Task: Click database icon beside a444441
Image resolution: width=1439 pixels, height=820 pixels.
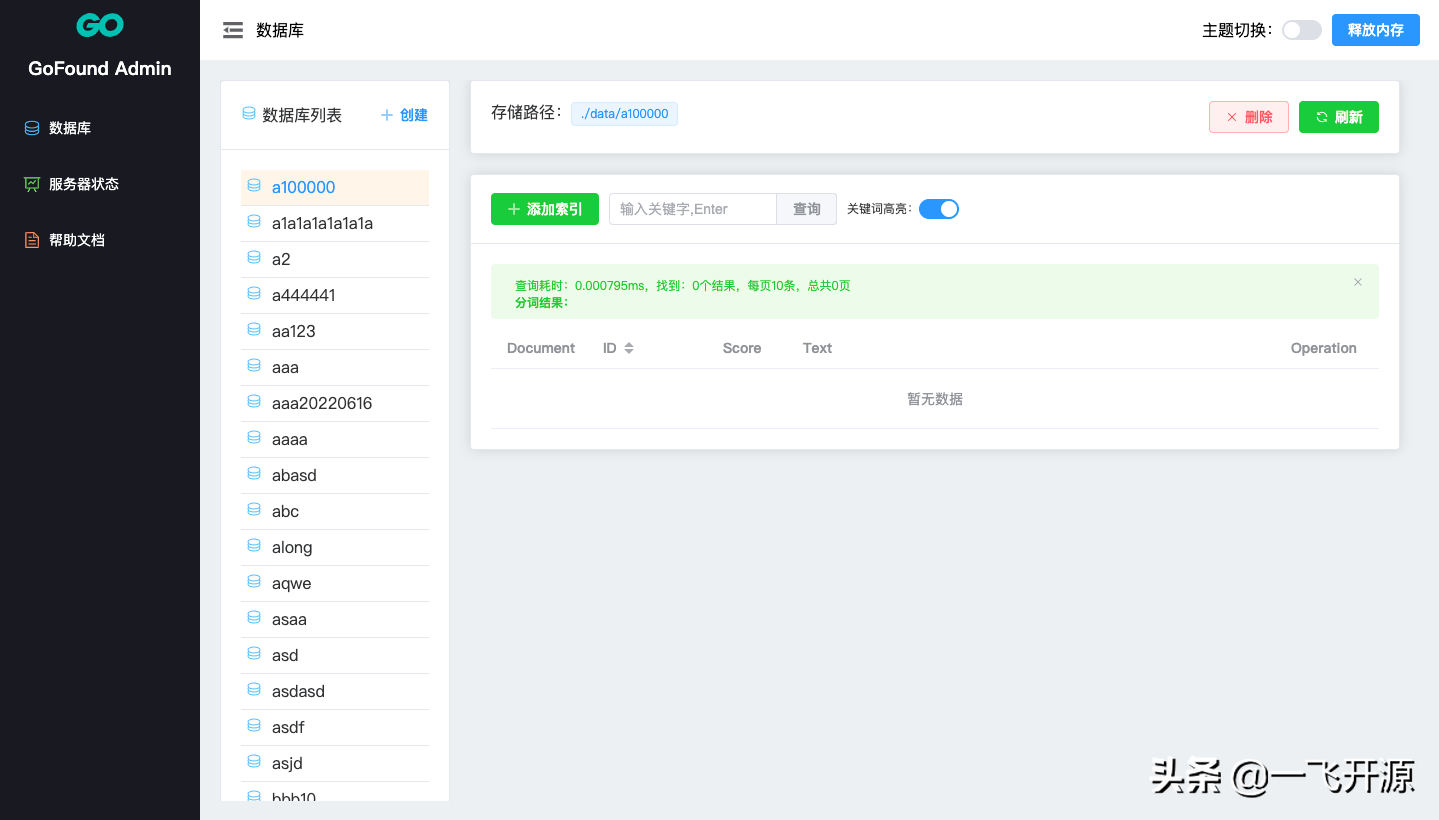Action: click(254, 294)
